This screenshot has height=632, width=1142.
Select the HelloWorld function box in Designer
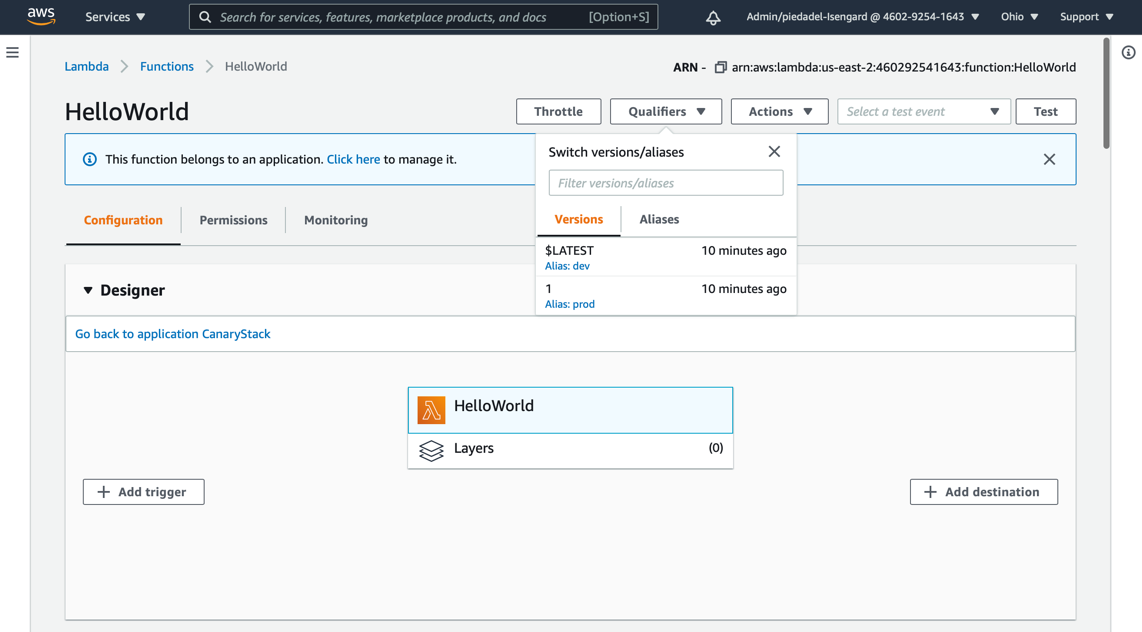point(570,410)
